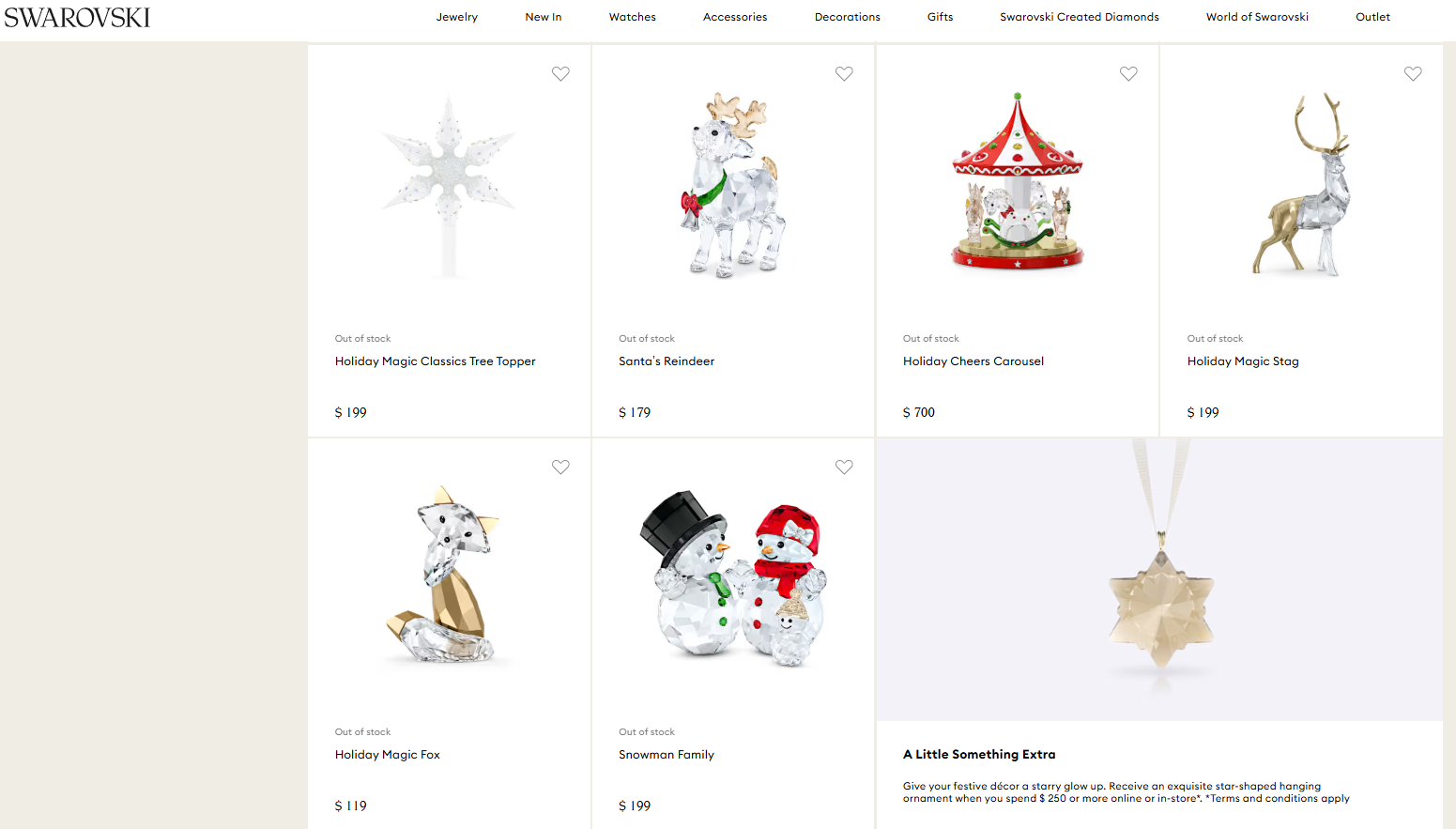Expand the Decorations navigation menu
Image resolution: width=1456 pixels, height=829 pixels.
point(848,17)
